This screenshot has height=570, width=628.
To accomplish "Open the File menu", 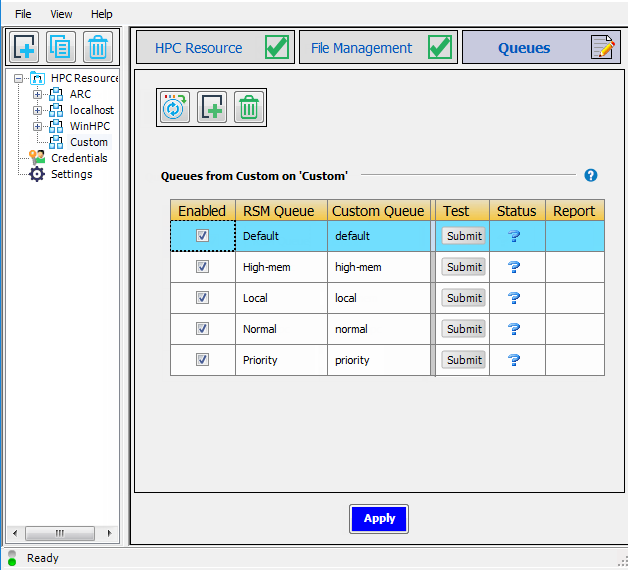I will pos(23,14).
